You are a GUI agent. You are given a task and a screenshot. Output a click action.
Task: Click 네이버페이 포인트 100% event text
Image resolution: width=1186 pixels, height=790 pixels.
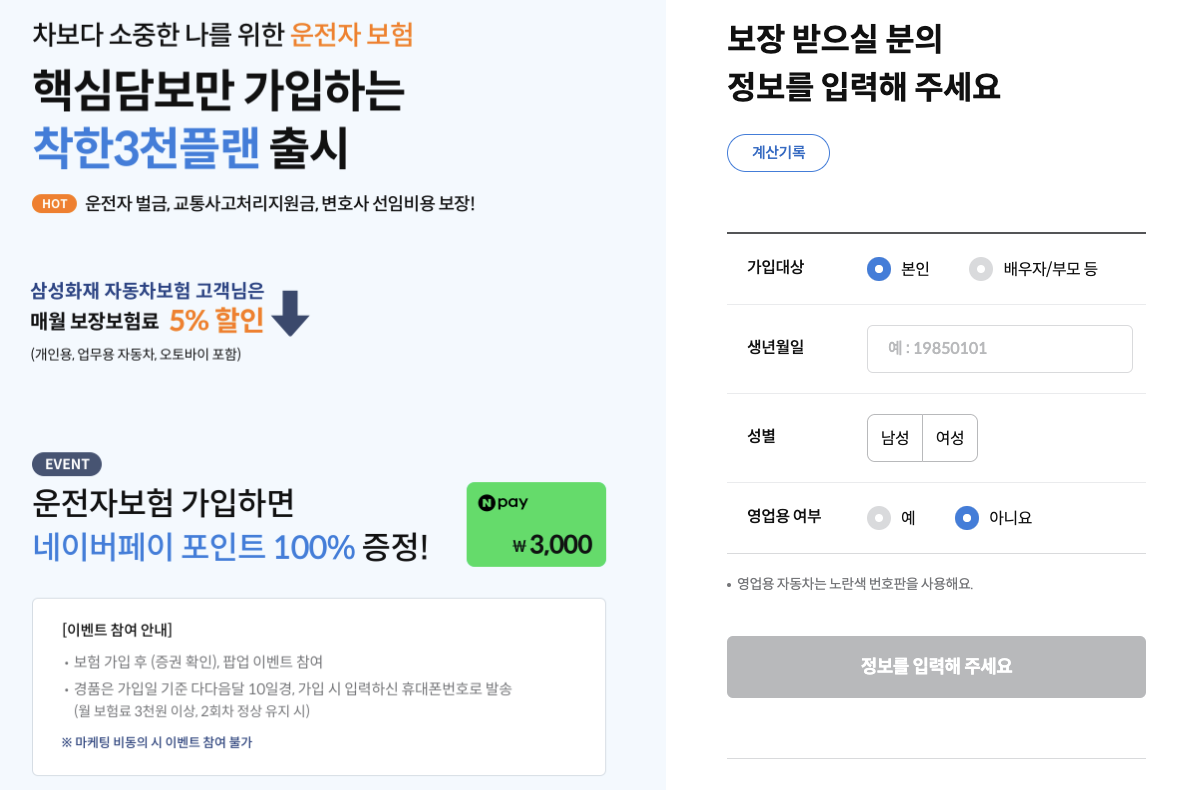194,546
